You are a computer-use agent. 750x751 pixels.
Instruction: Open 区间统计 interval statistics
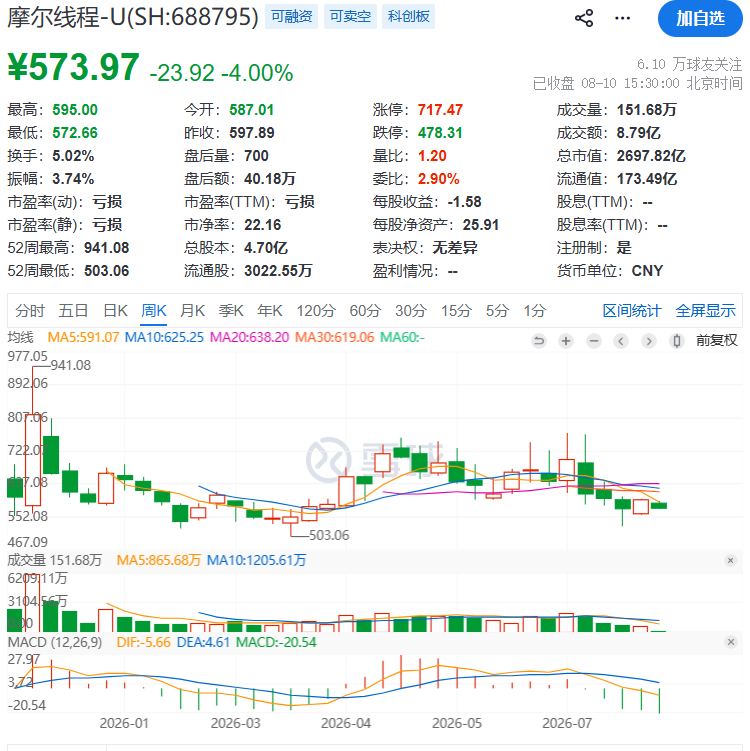pyautogui.click(x=632, y=310)
